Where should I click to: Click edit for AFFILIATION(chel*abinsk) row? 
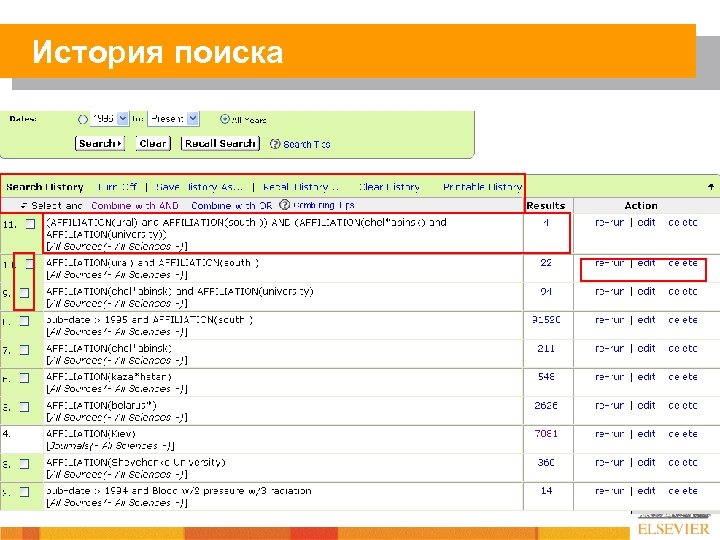click(x=646, y=349)
